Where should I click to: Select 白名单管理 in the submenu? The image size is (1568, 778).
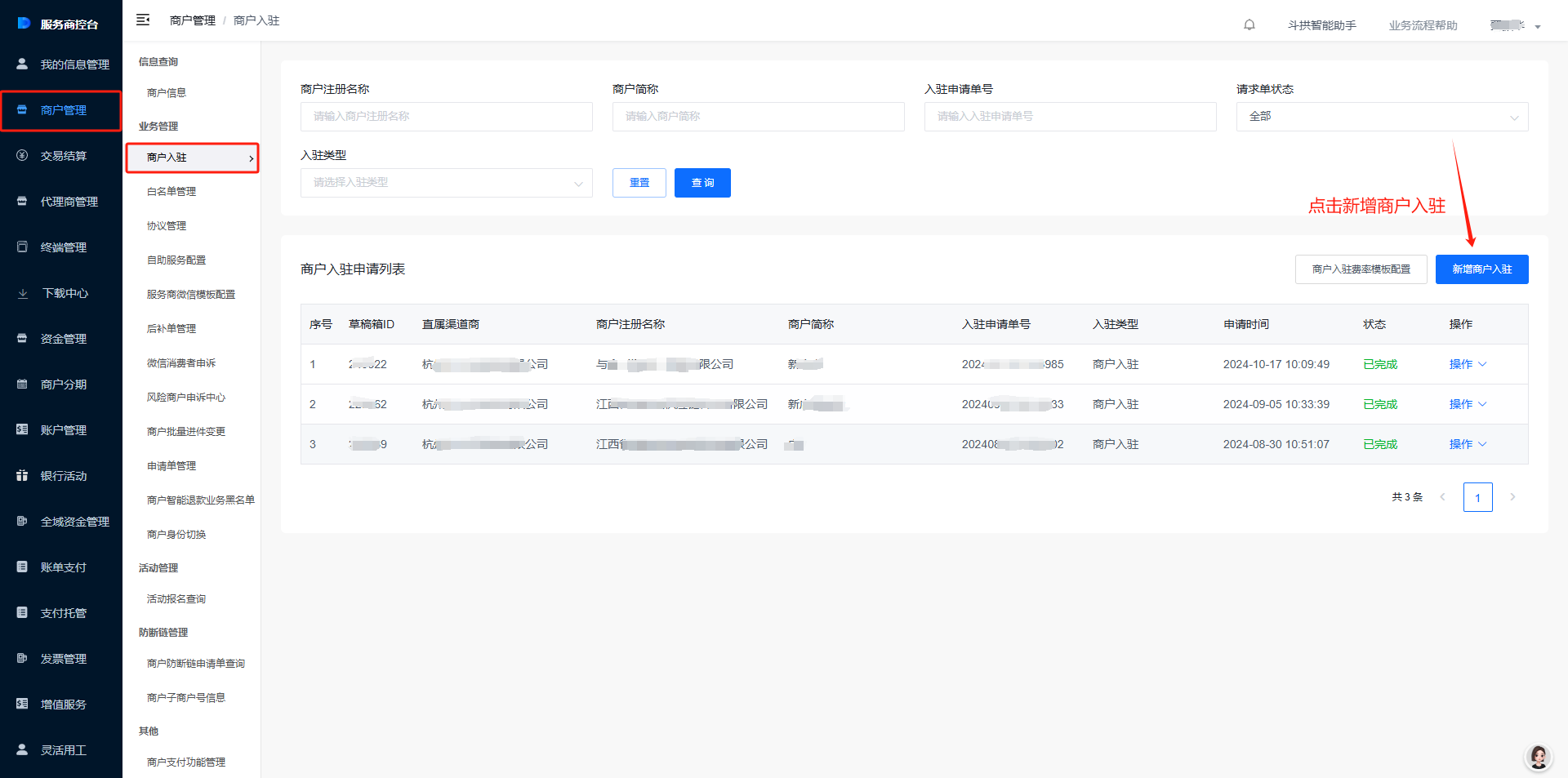[x=171, y=192]
